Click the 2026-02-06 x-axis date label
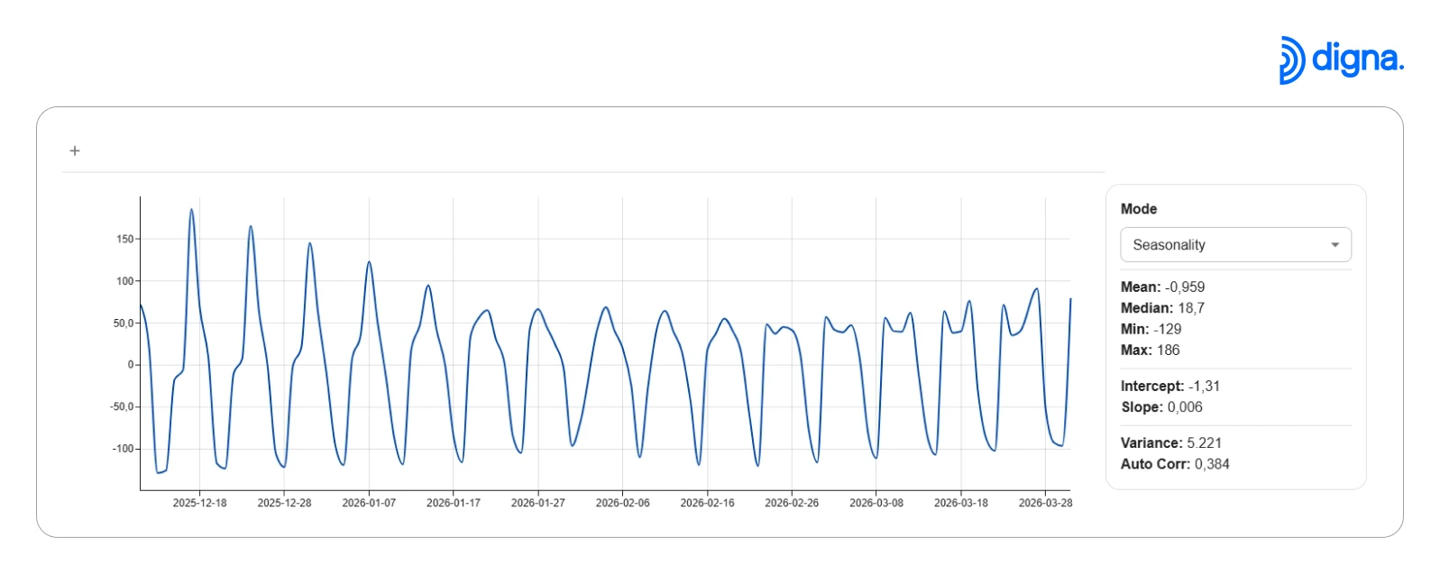This screenshot has height=574, width=1440. coord(622,503)
